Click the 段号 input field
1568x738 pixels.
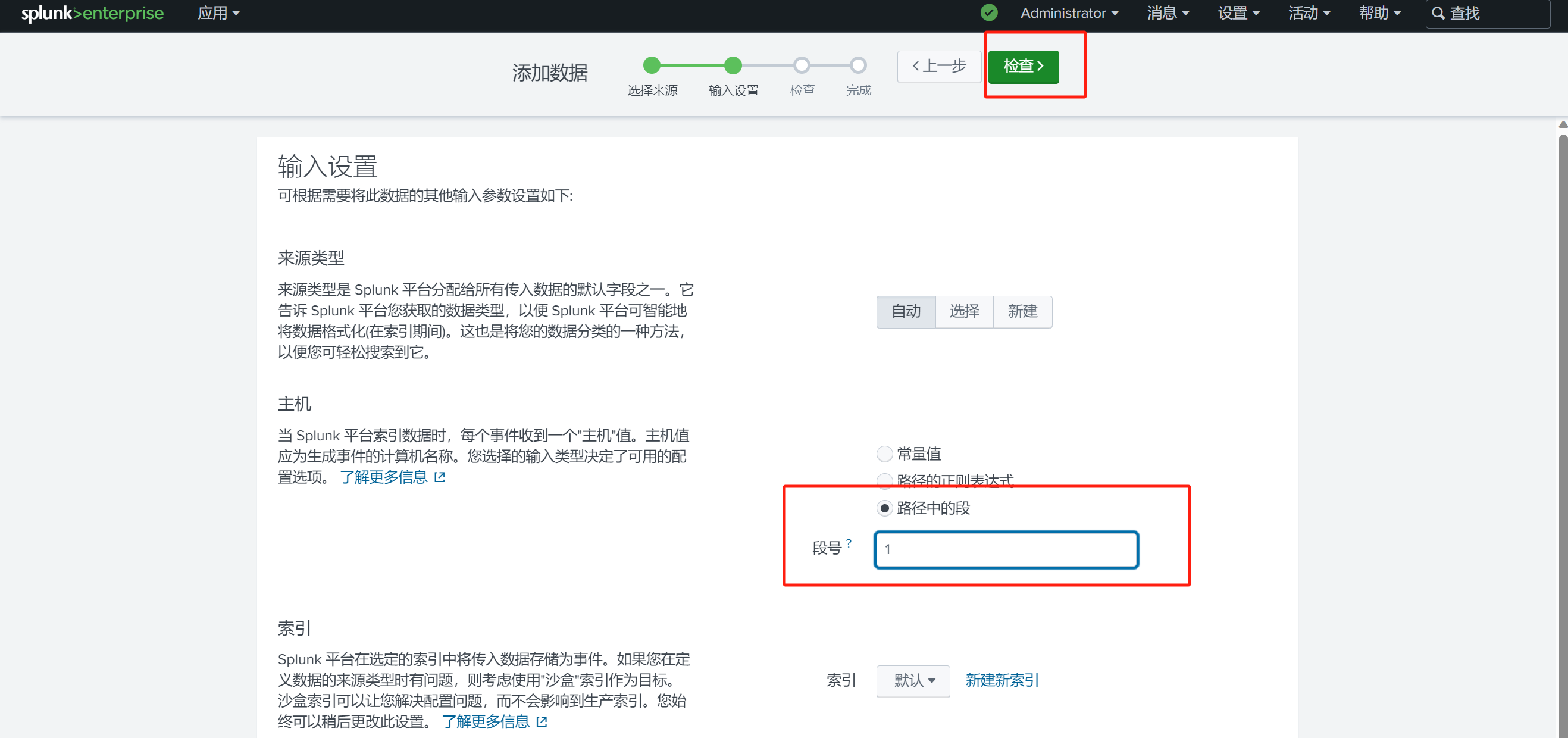point(1006,549)
